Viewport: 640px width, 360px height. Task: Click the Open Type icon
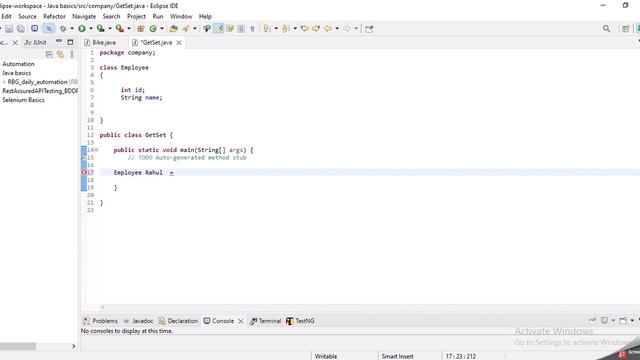[173, 29]
